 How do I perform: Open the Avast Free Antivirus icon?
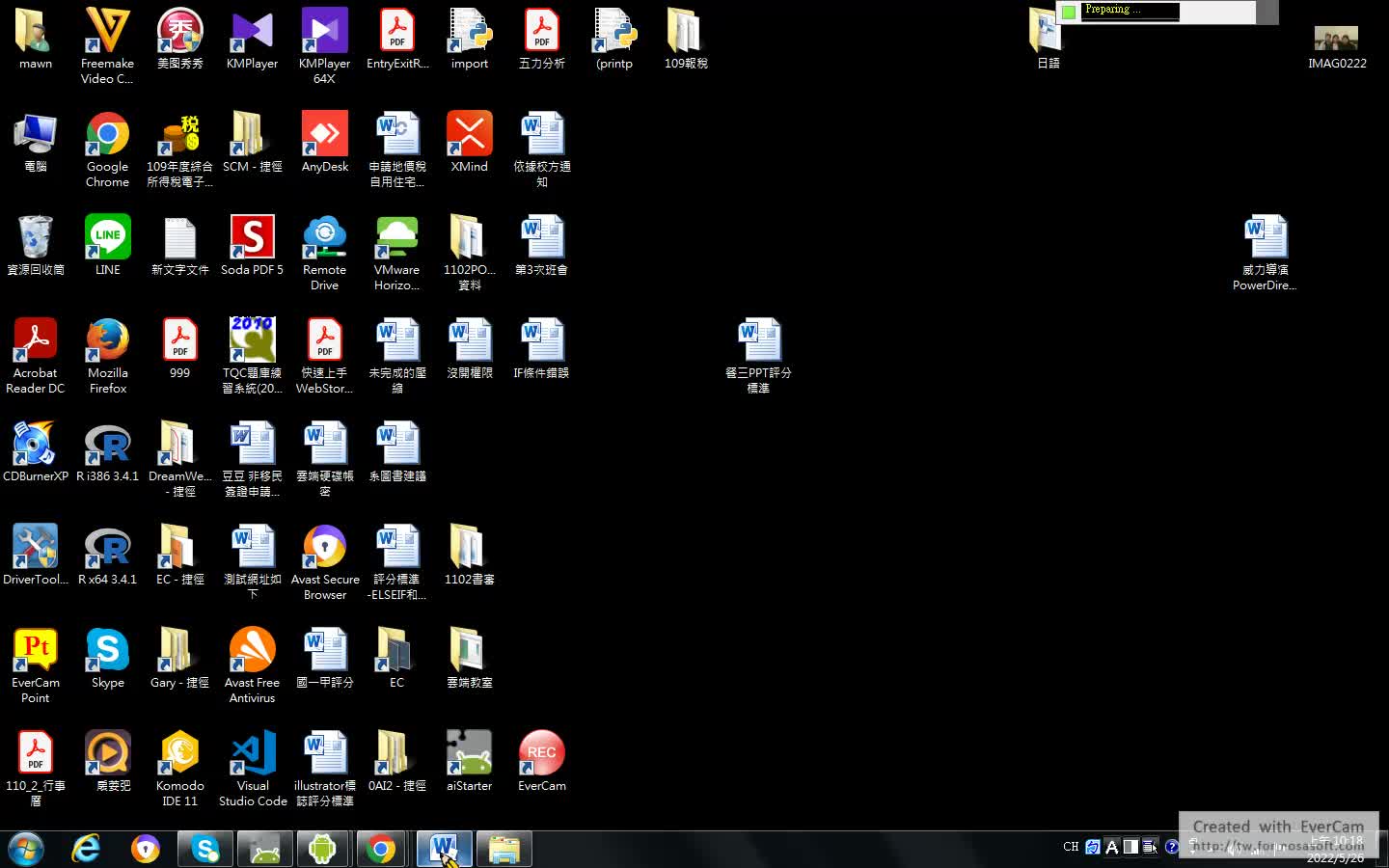pyautogui.click(x=252, y=665)
